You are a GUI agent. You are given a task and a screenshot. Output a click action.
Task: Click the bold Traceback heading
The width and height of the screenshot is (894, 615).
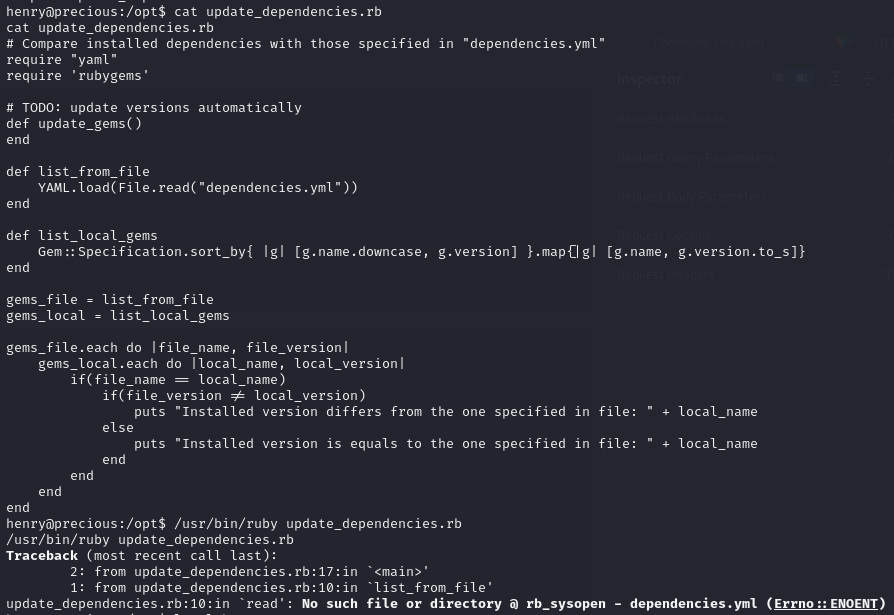pos(42,555)
